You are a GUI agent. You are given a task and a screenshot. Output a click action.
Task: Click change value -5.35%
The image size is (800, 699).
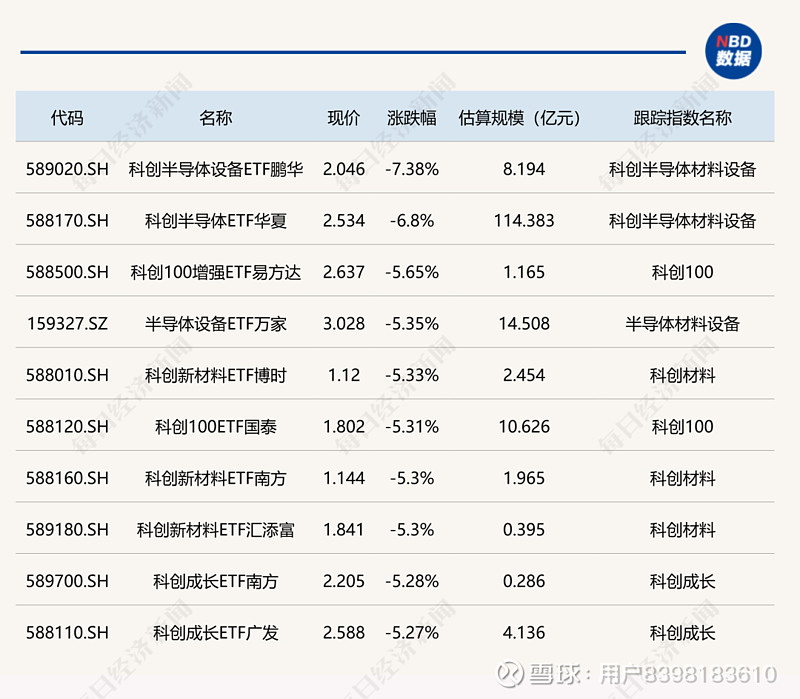(412, 323)
